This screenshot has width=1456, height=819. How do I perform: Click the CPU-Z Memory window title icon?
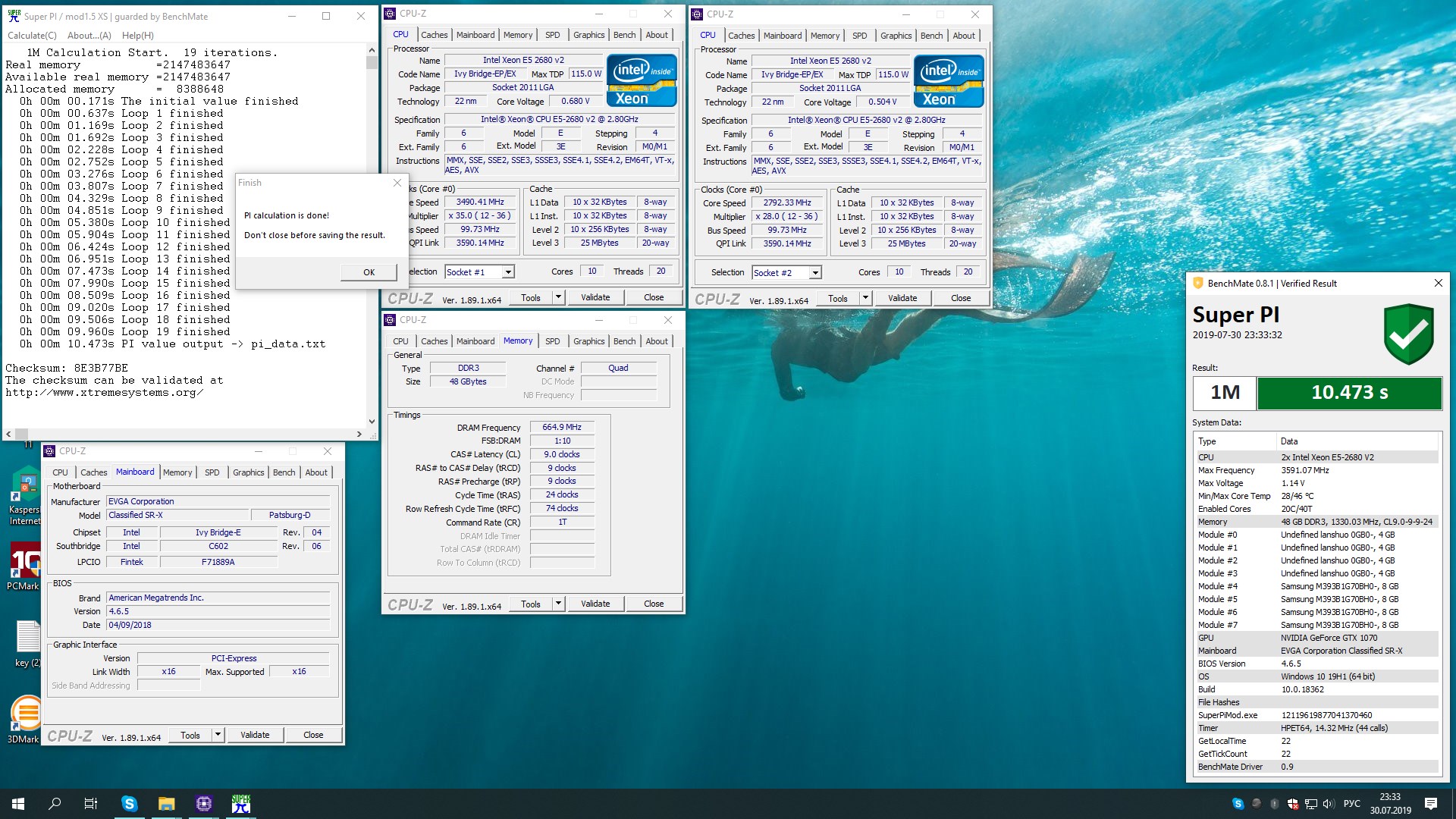[x=390, y=320]
